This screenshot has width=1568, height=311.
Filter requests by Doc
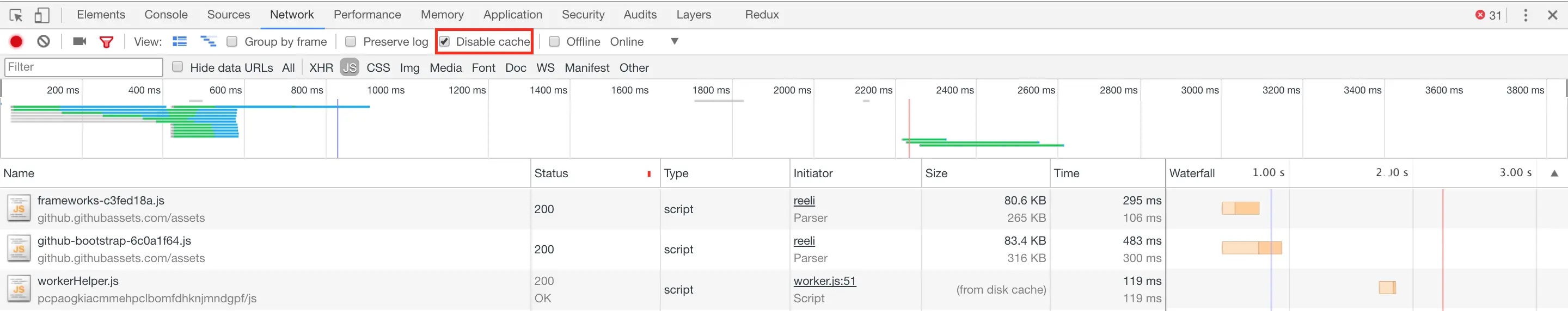(516, 67)
